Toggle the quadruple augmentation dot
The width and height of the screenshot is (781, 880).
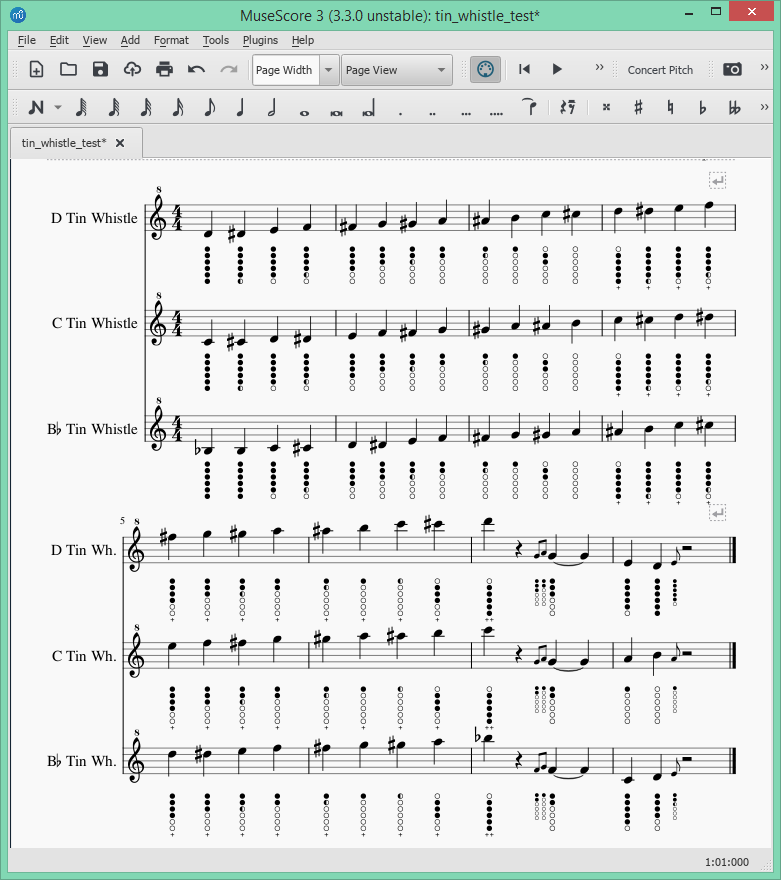[x=497, y=113]
